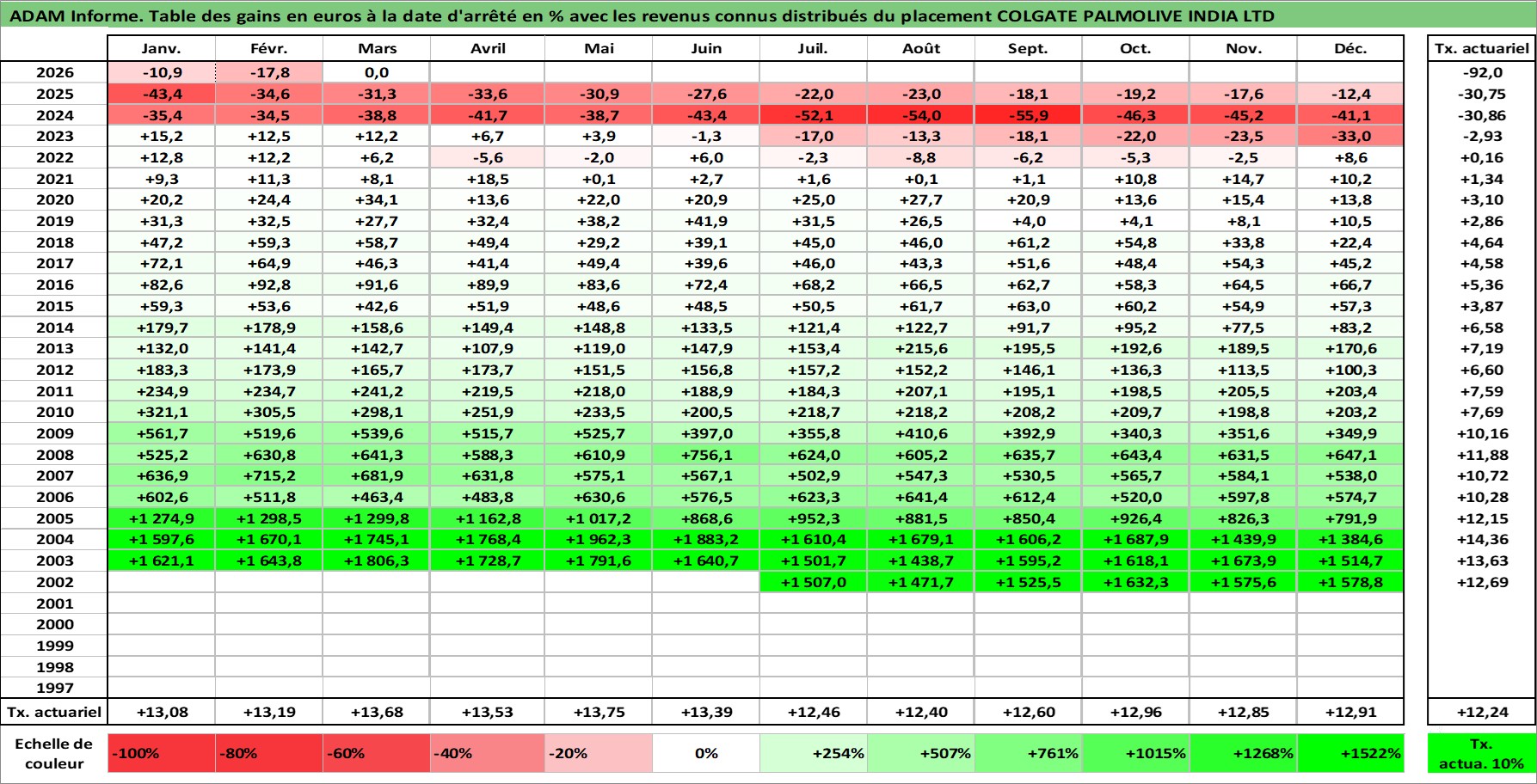Screen dimensions: 1537x784
Task: Click the Janv. column header
Action: tap(162, 49)
